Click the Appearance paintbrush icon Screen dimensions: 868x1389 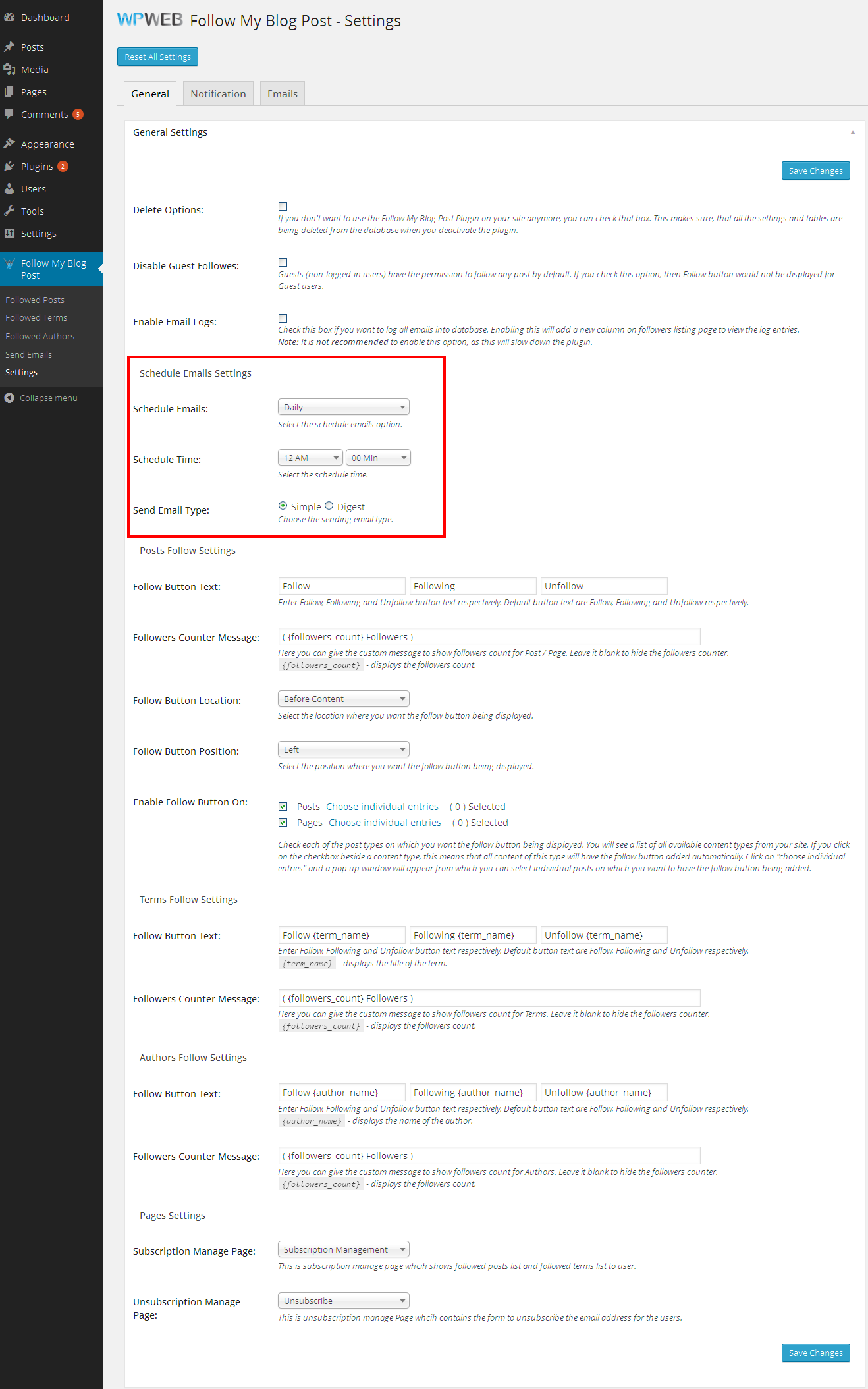9,144
